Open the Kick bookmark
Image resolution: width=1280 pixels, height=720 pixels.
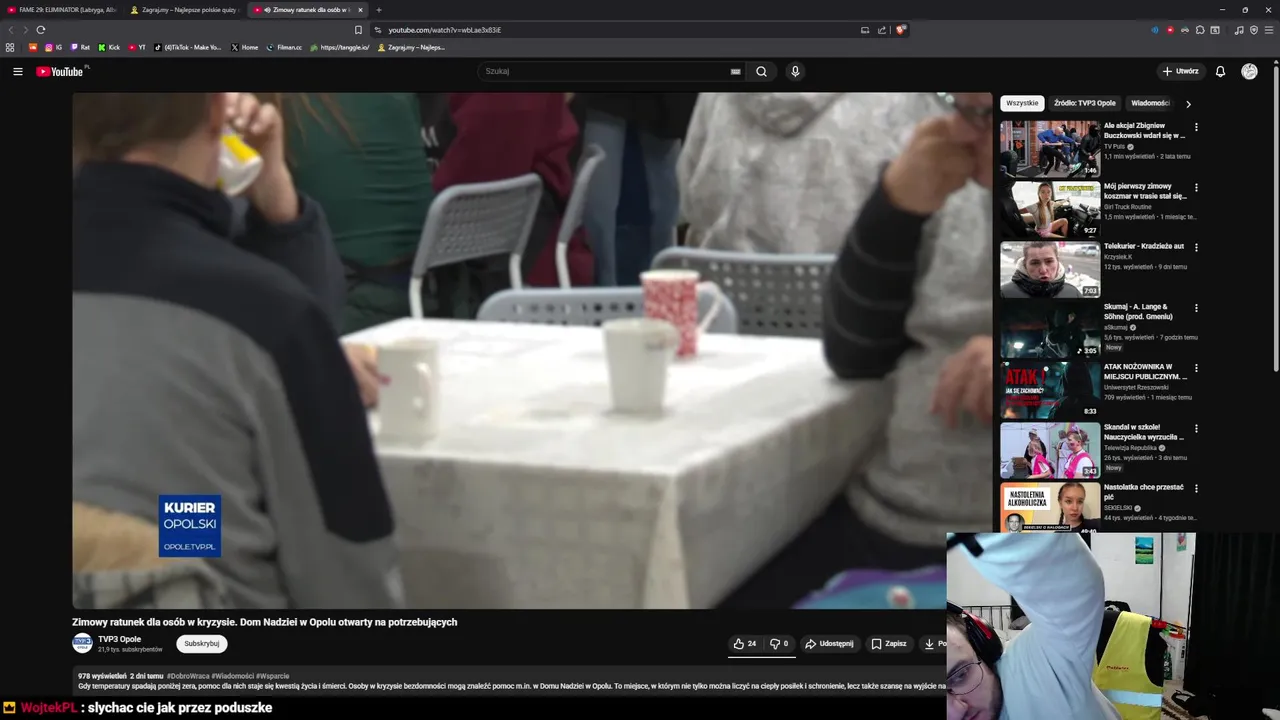point(109,47)
